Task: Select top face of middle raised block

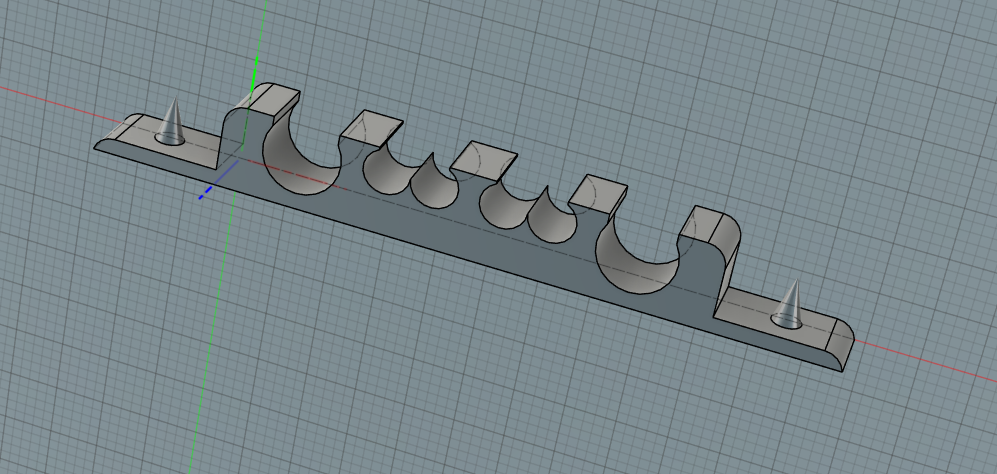Action: (483, 158)
